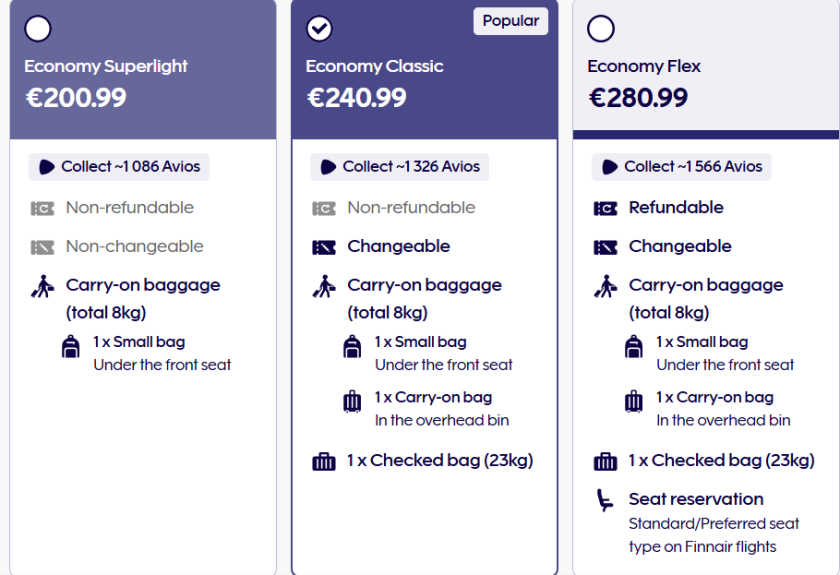Screen dimensions: 840x575
Task: Click the carry-on baggage traveler icon in Economy Superlight
Action: tap(42, 287)
